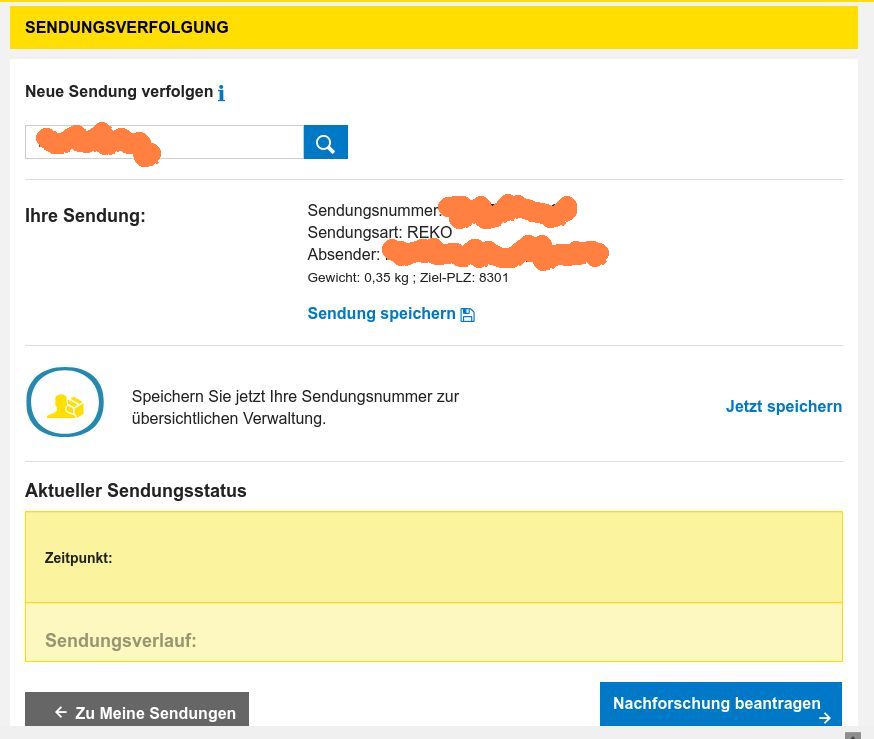Click the Ihre Sendung label

(85, 215)
